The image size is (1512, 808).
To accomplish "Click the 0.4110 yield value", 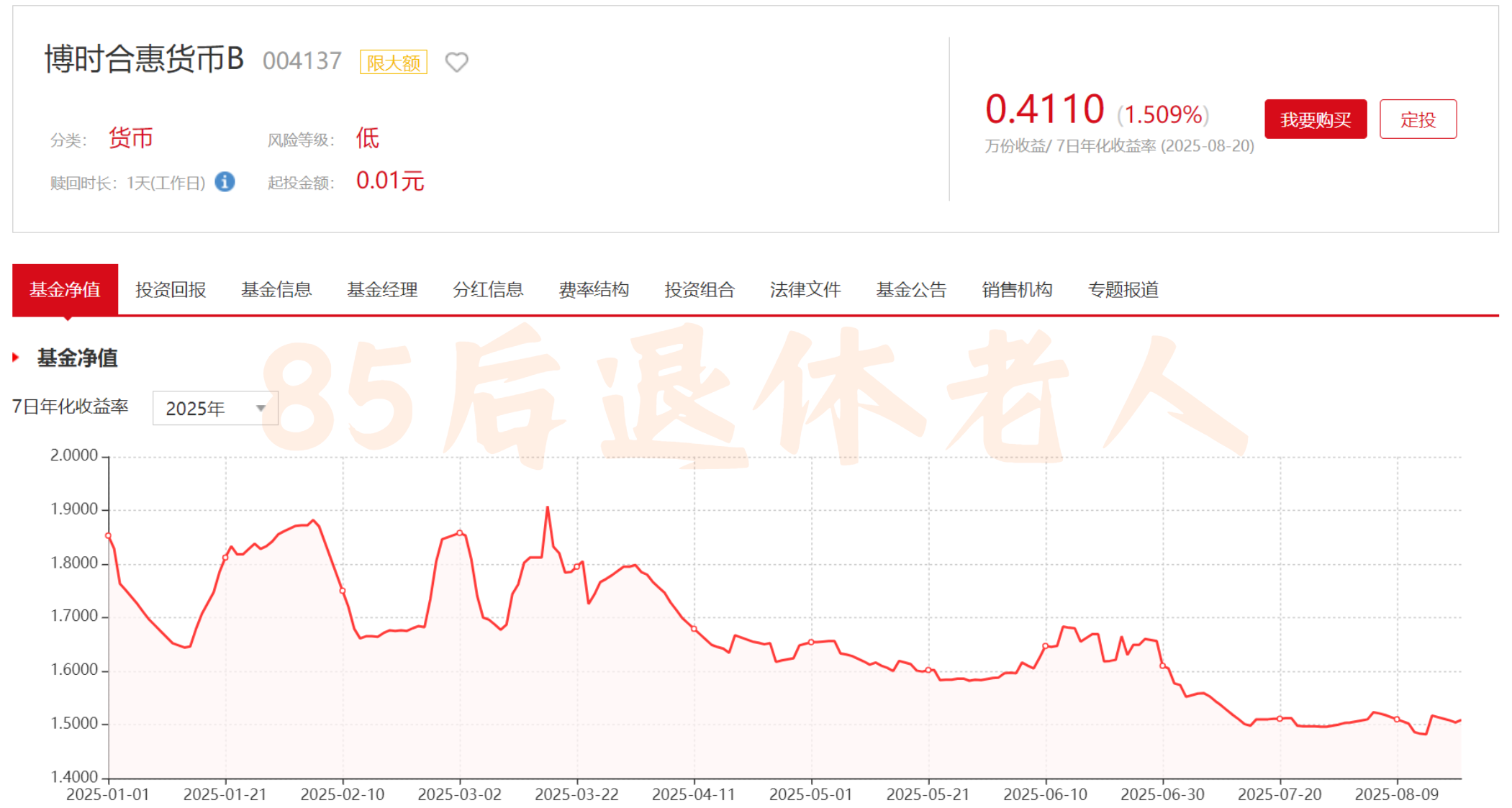I will point(1044,109).
